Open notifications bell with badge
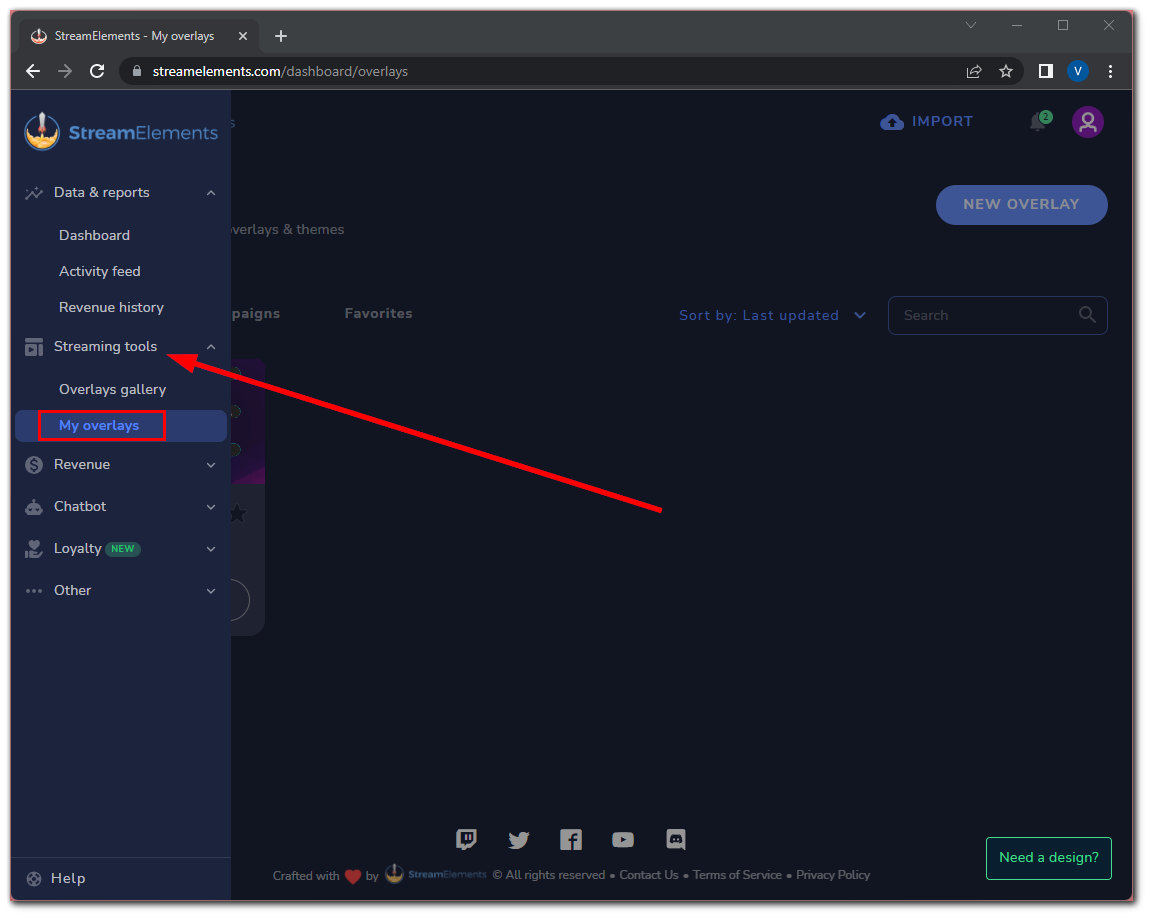 coord(1039,122)
